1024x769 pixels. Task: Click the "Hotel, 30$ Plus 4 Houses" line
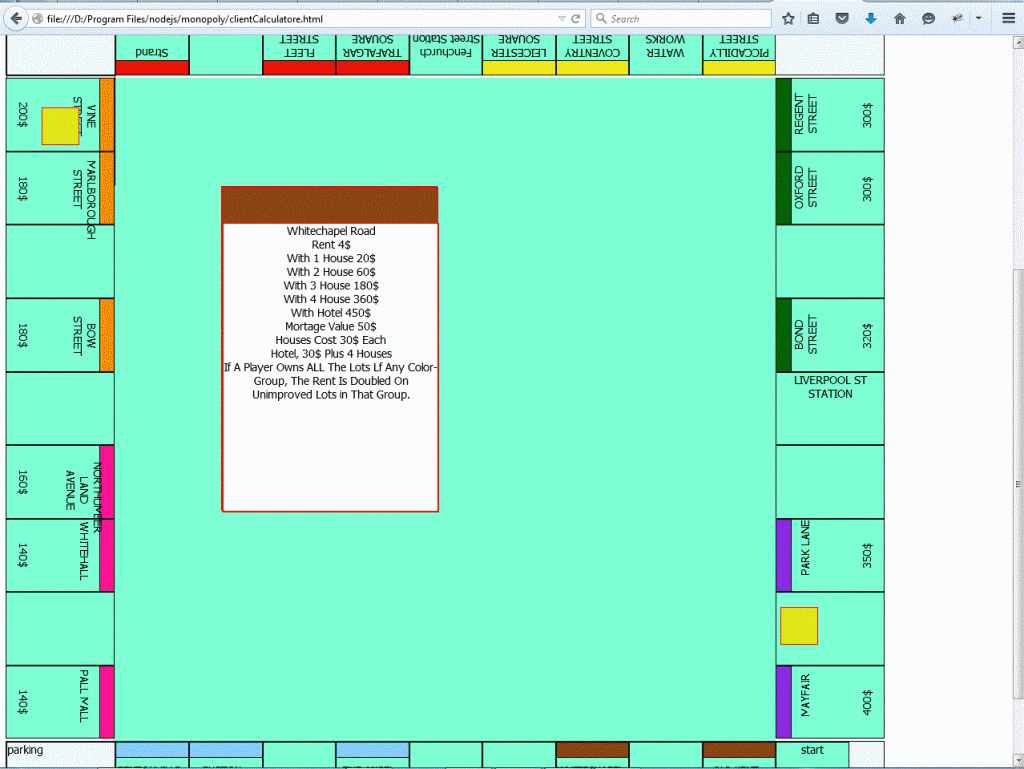(x=330, y=354)
